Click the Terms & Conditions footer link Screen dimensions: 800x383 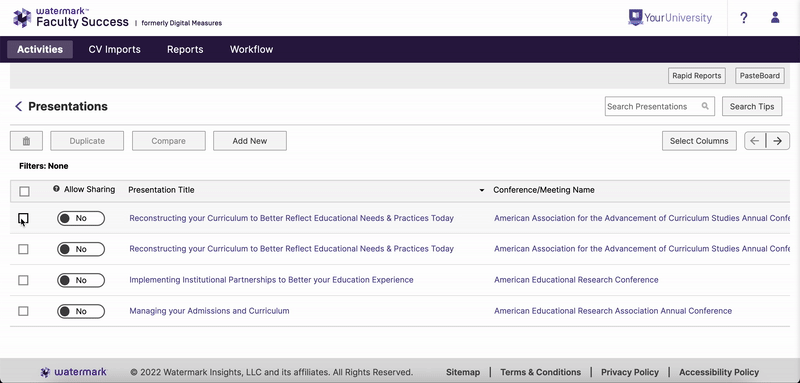540,372
